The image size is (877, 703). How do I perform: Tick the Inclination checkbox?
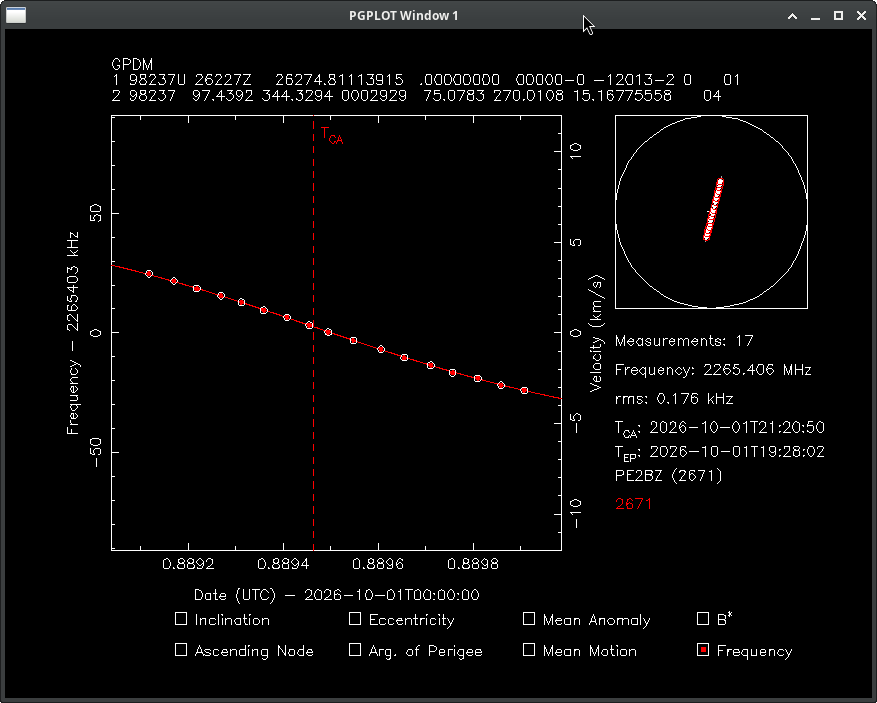181,619
